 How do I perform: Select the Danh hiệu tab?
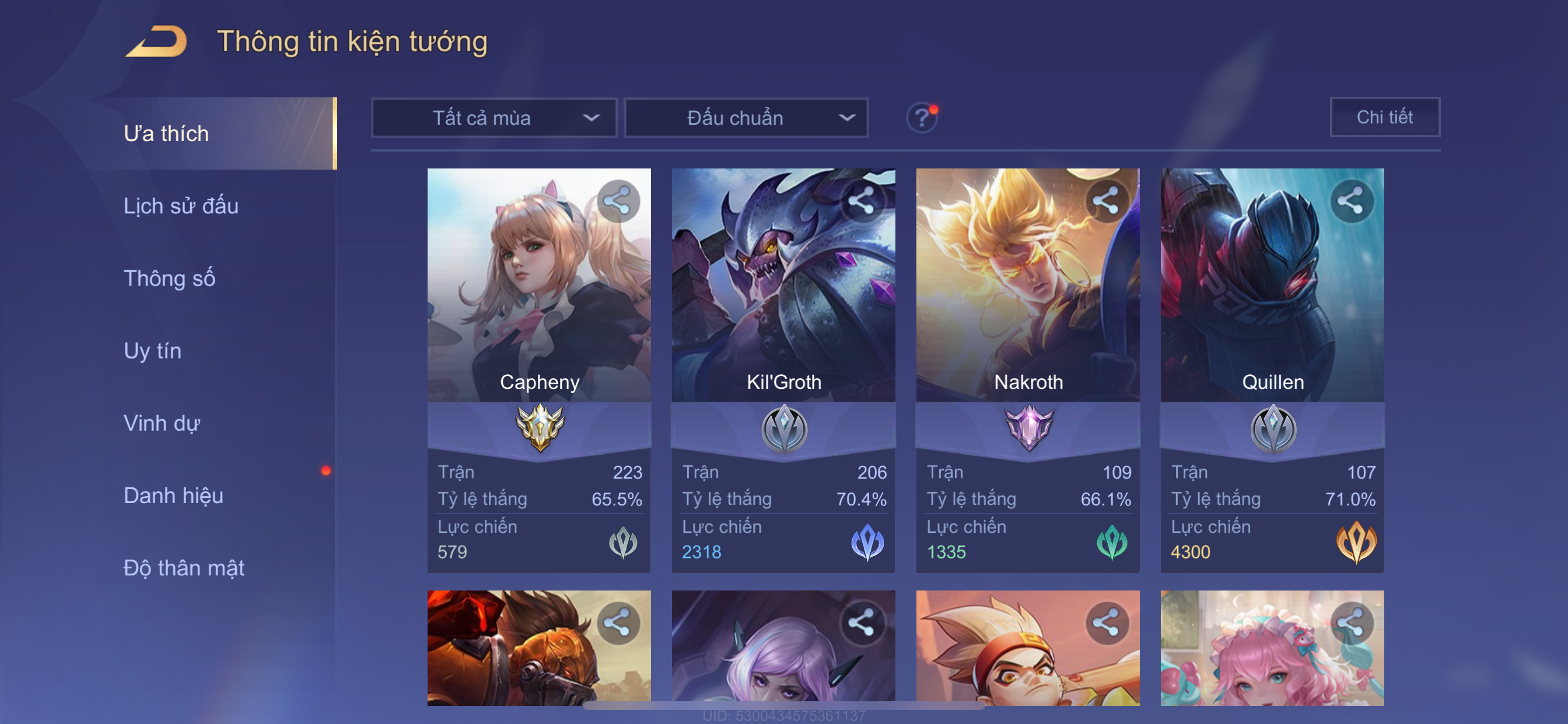pos(173,495)
